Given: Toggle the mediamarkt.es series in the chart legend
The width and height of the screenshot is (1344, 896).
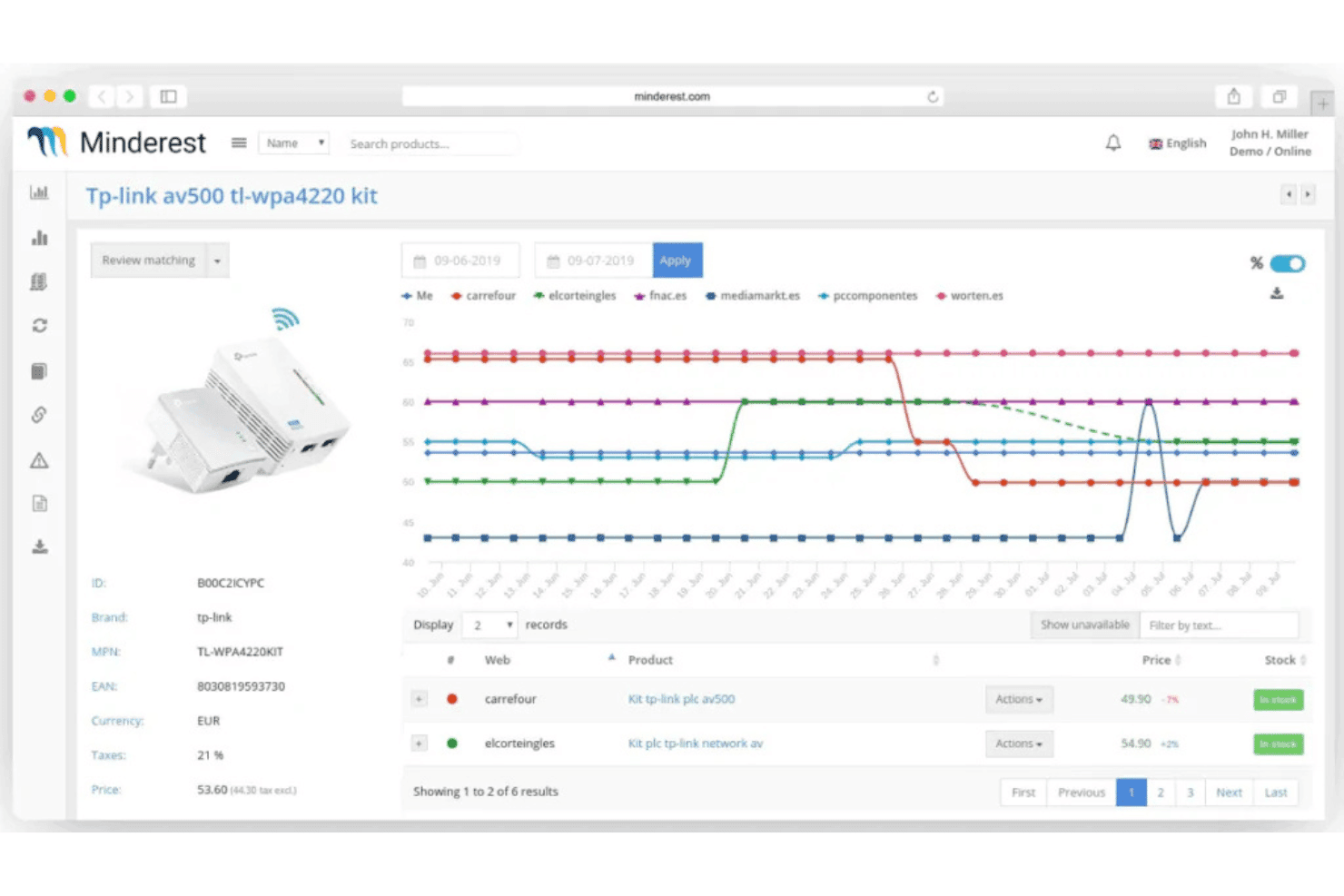Looking at the screenshot, I should 753,296.
